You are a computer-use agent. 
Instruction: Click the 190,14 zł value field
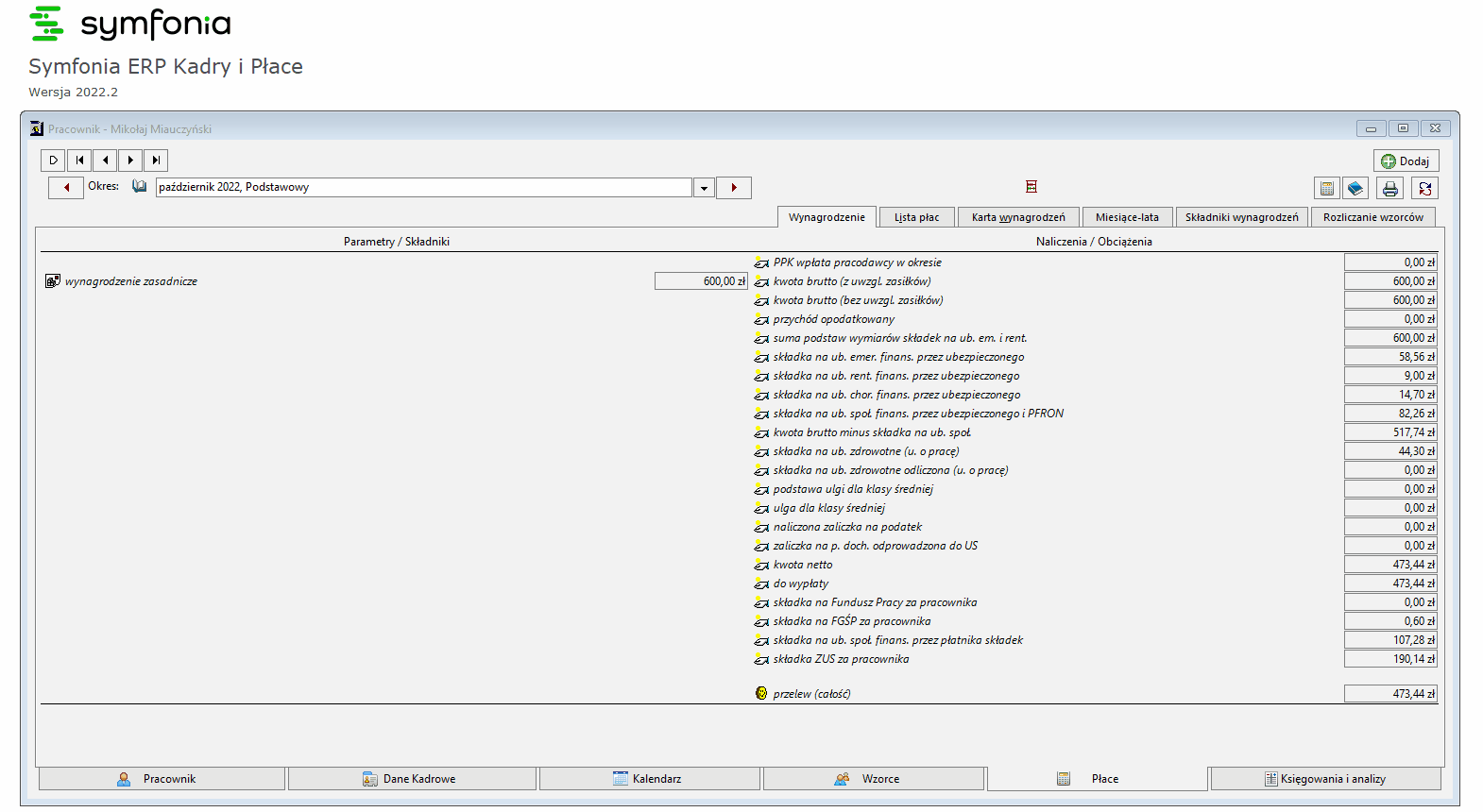click(1390, 659)
